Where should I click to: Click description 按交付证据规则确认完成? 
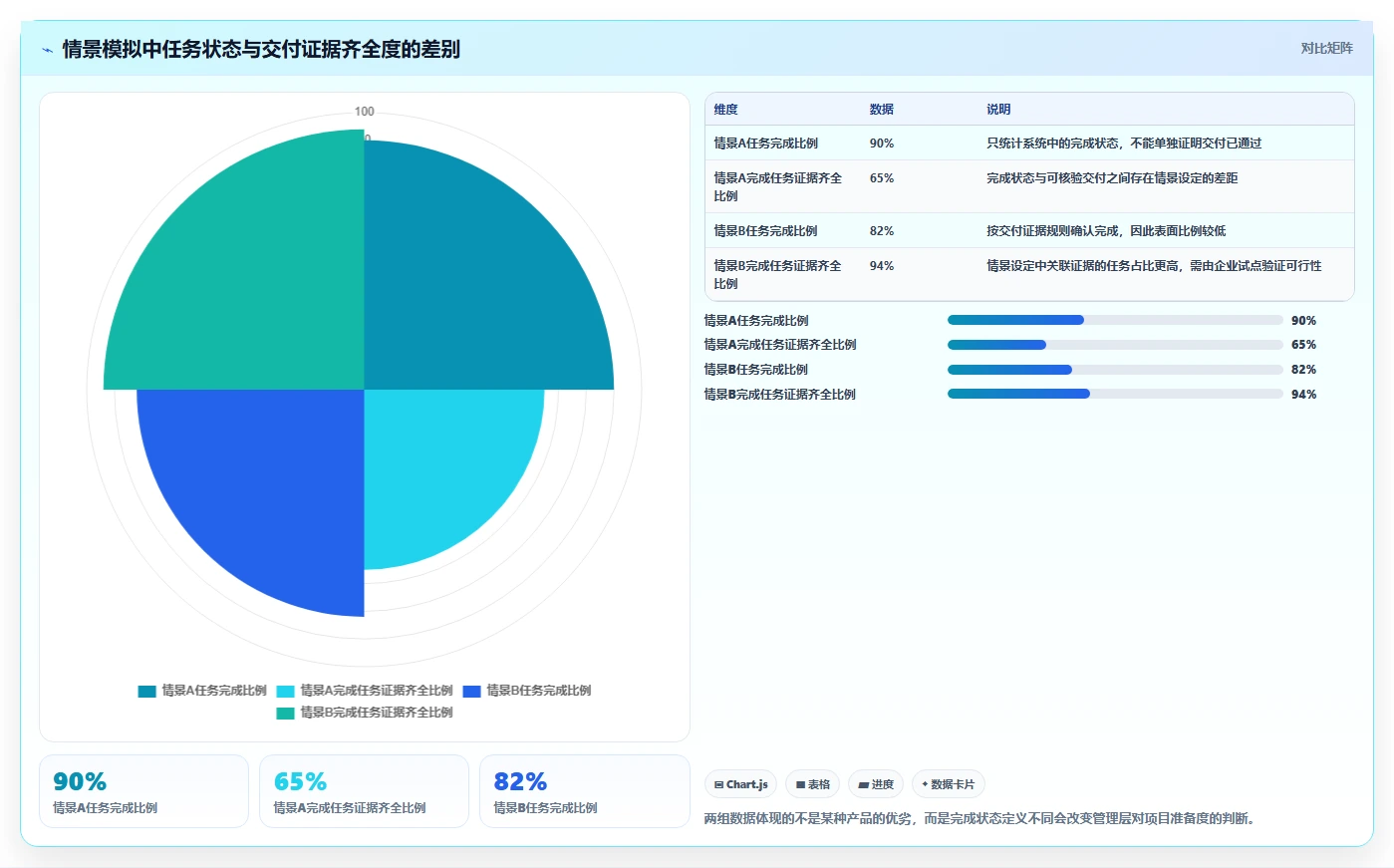1106,231
